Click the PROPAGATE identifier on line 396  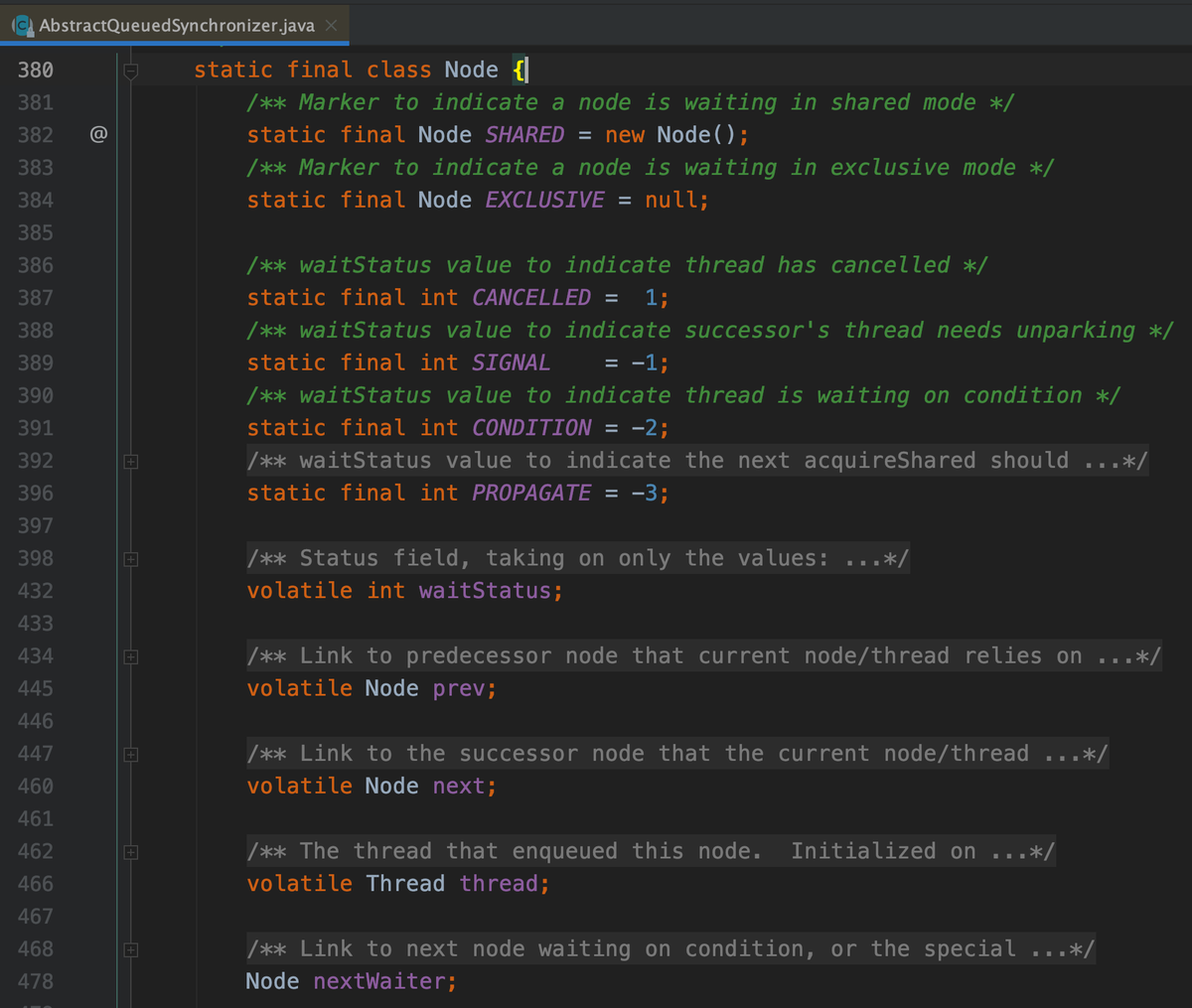[x=530, y=493]
